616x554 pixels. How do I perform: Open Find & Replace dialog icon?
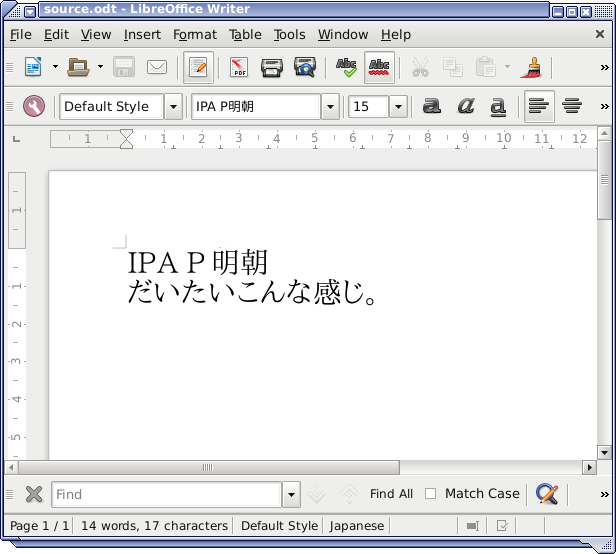547,494
